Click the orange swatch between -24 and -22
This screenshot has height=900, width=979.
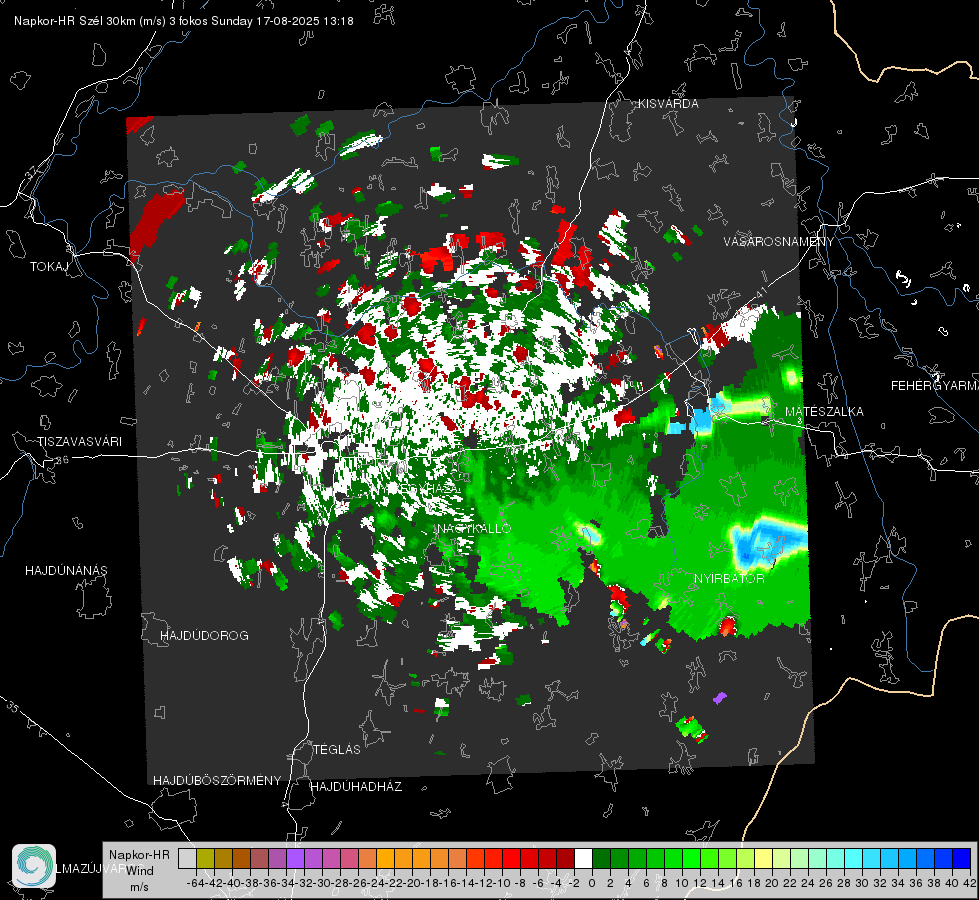pos(385,858)
